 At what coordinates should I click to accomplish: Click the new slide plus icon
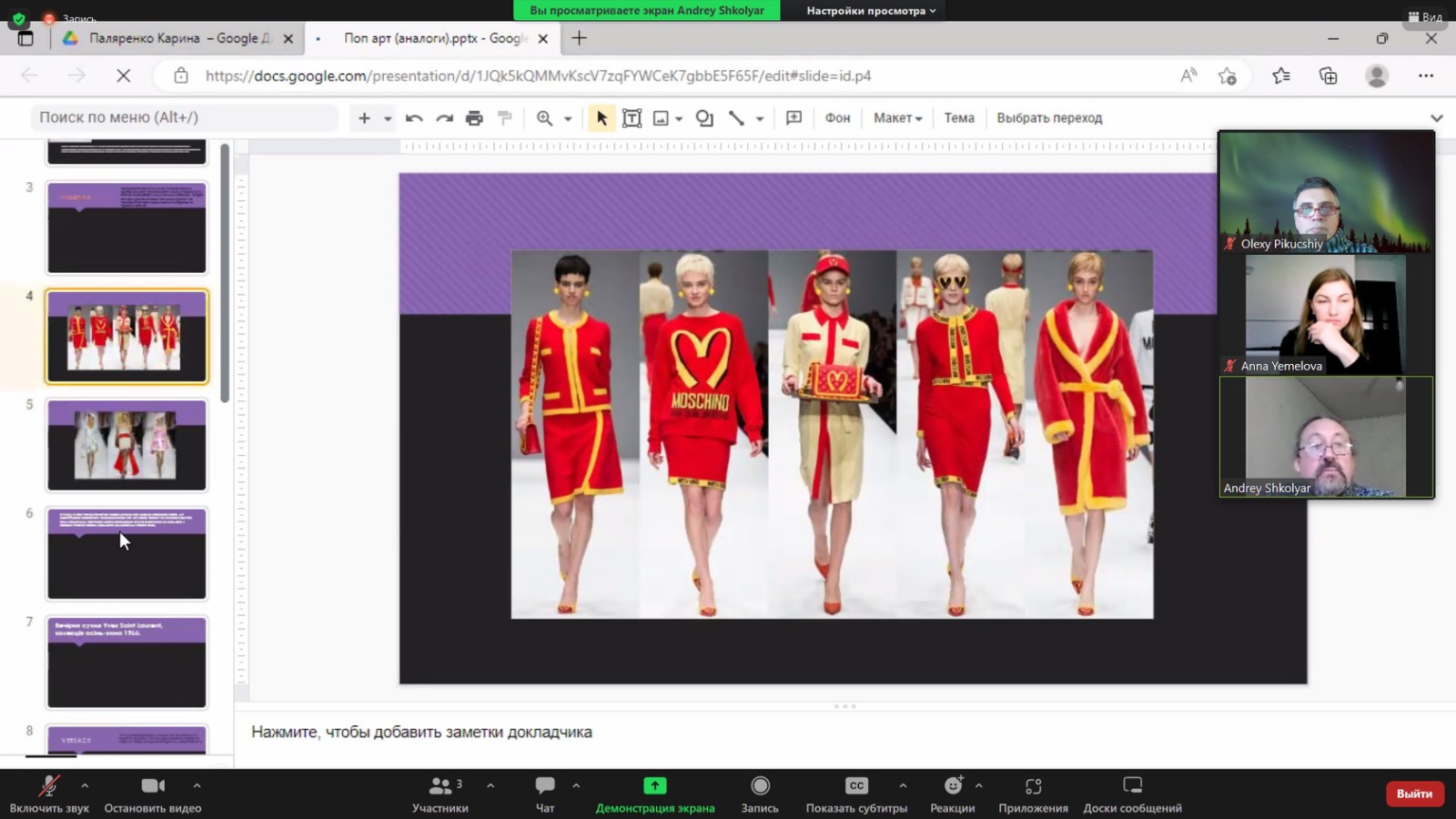coord(364,117)
